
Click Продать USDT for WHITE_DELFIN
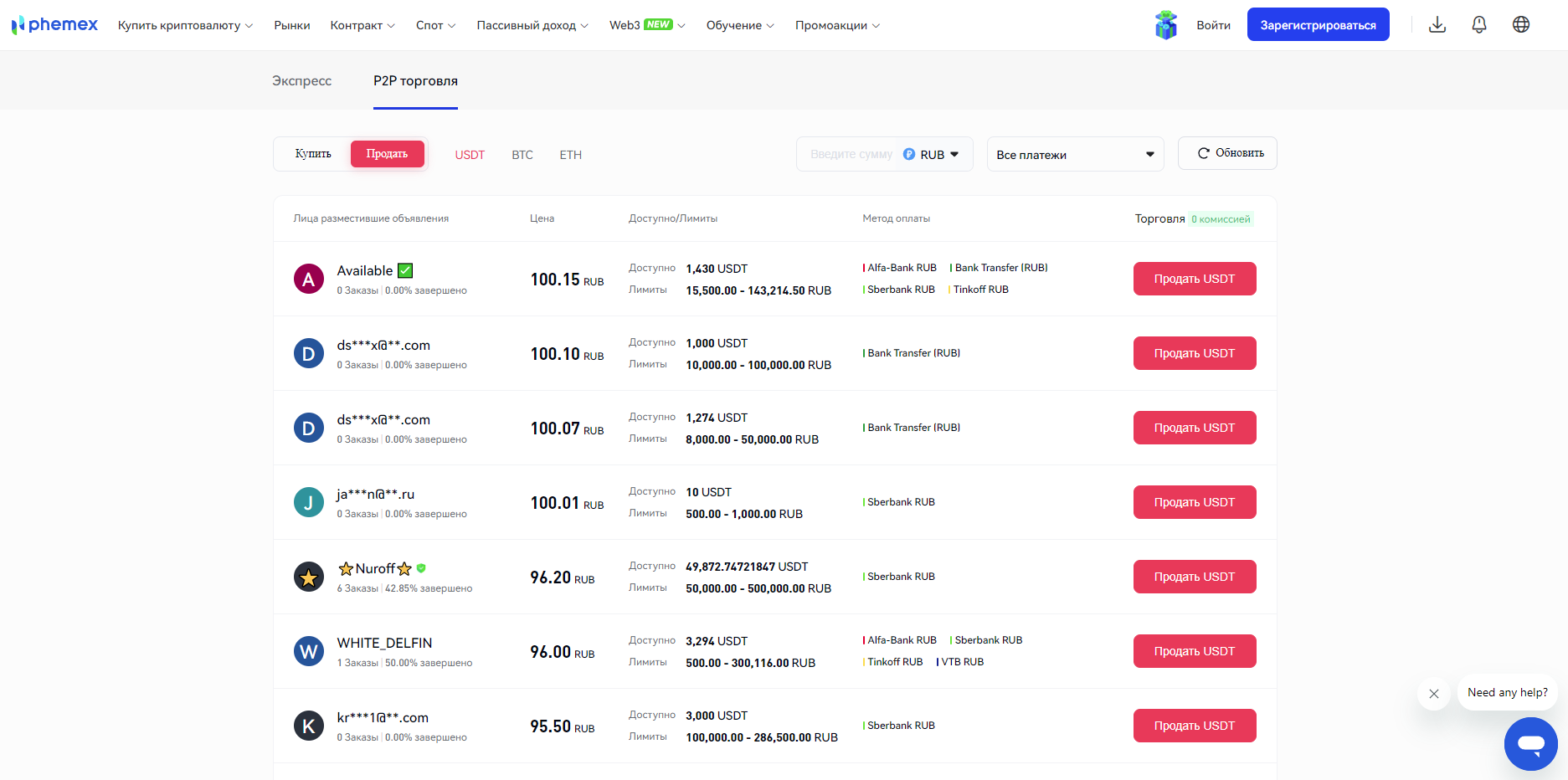pyautogui.click(x=1195, y=651)
